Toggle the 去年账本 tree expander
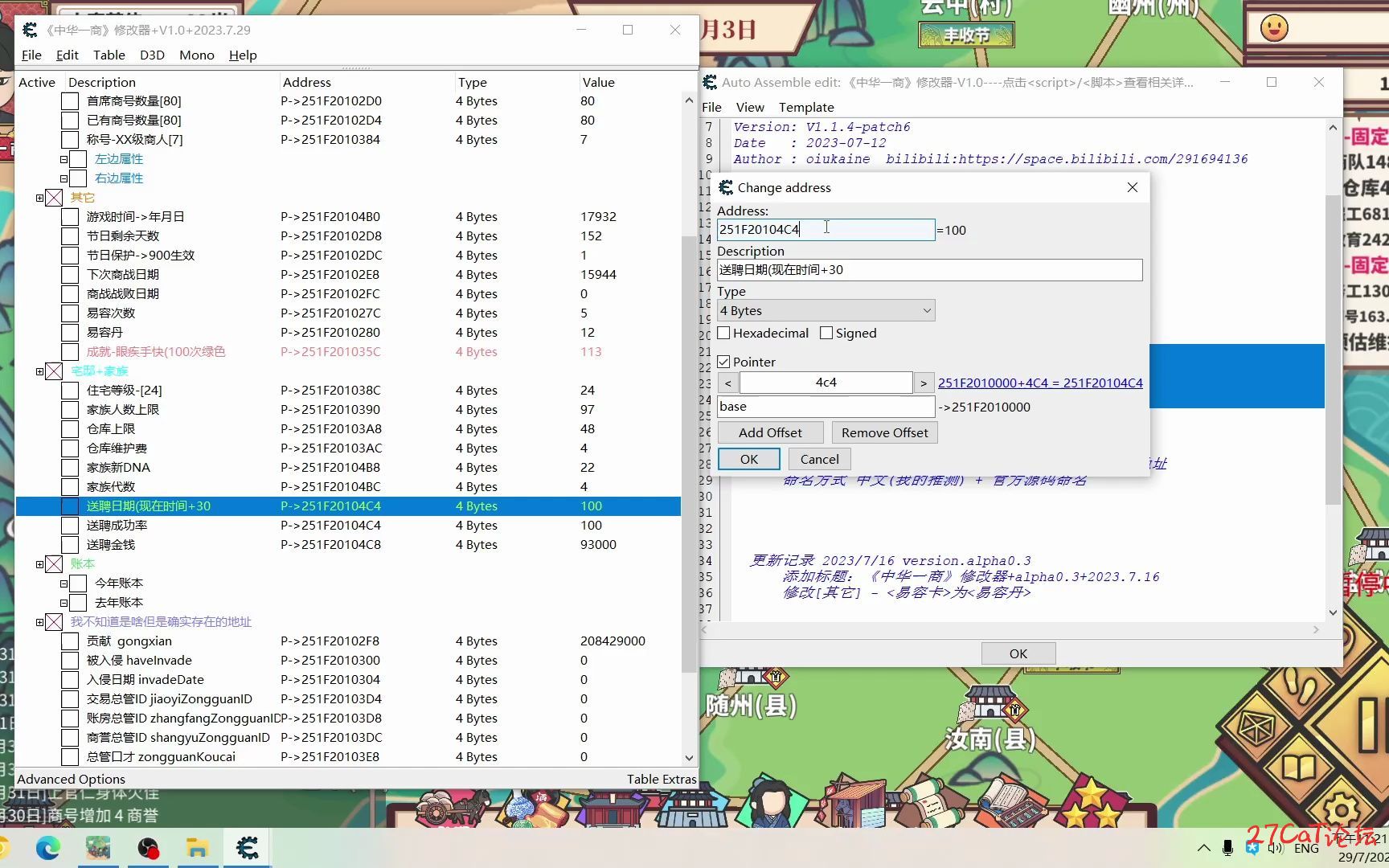1389x868 pixels. pos(64,603)
